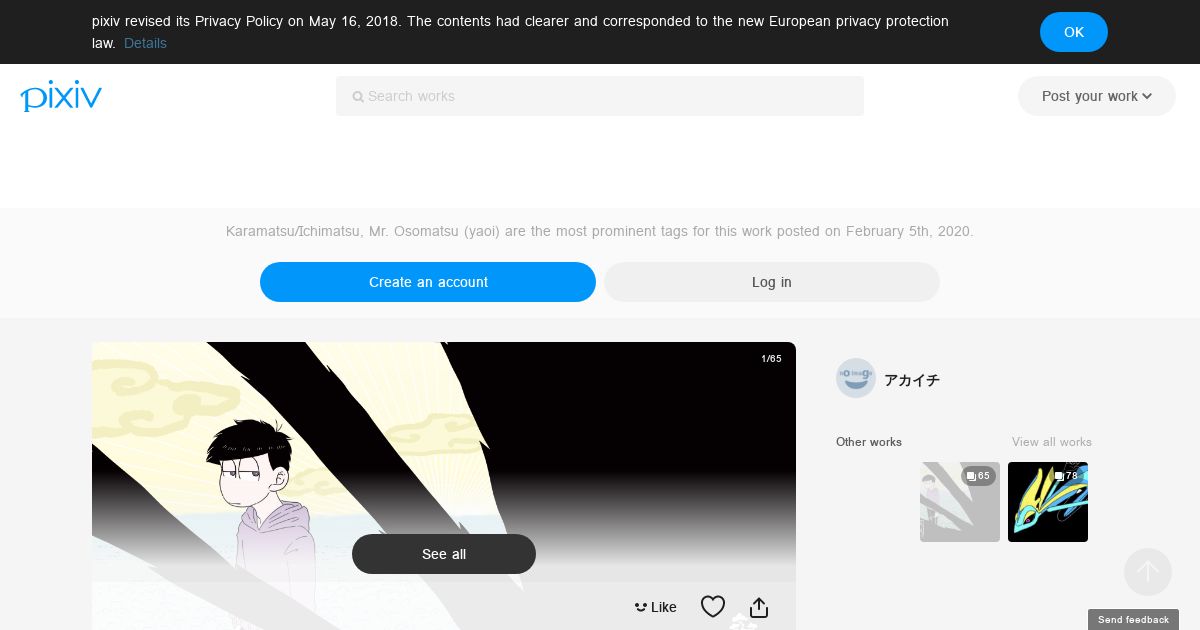Click the Like smiley button

656,607
